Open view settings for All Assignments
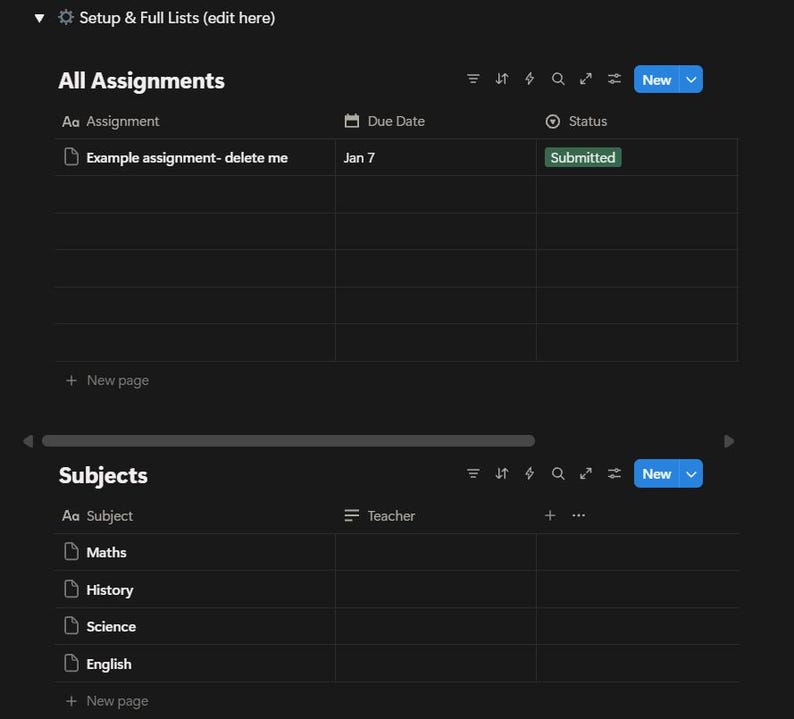794x719 pixels. pyautogui.click(x=614, y=79)
